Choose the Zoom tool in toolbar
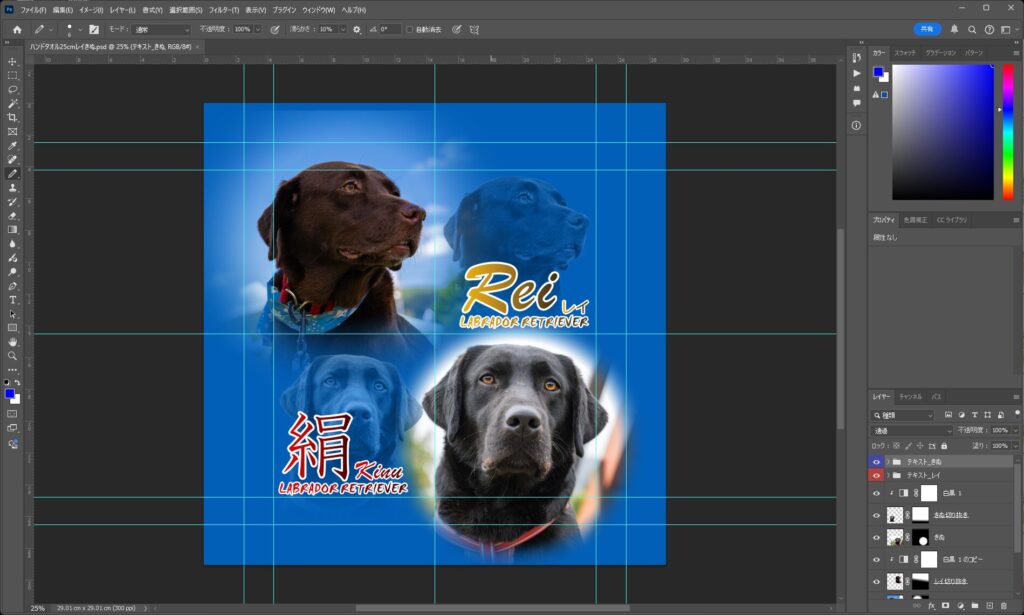1024x615 pixels. [x=13, y=356]
